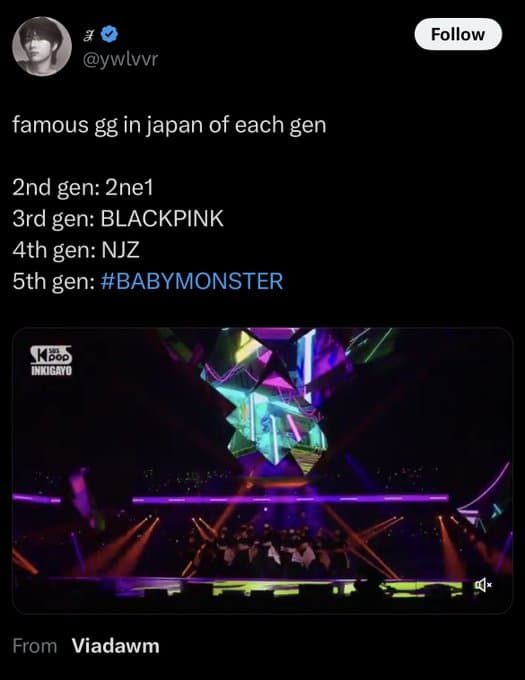
Task: Select the cursive display name beside the badge
Action: coord(88,35)
